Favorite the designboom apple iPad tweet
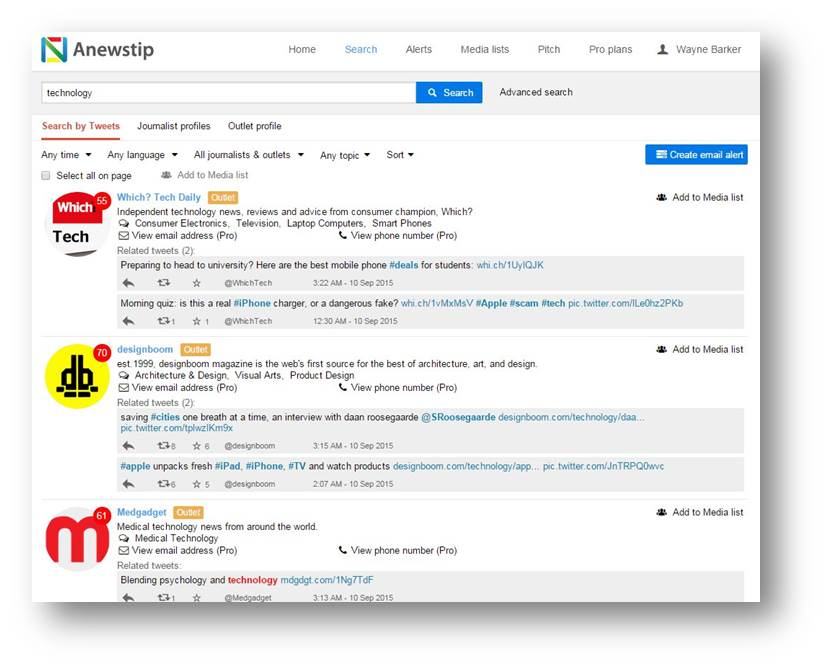 point(196,484)
